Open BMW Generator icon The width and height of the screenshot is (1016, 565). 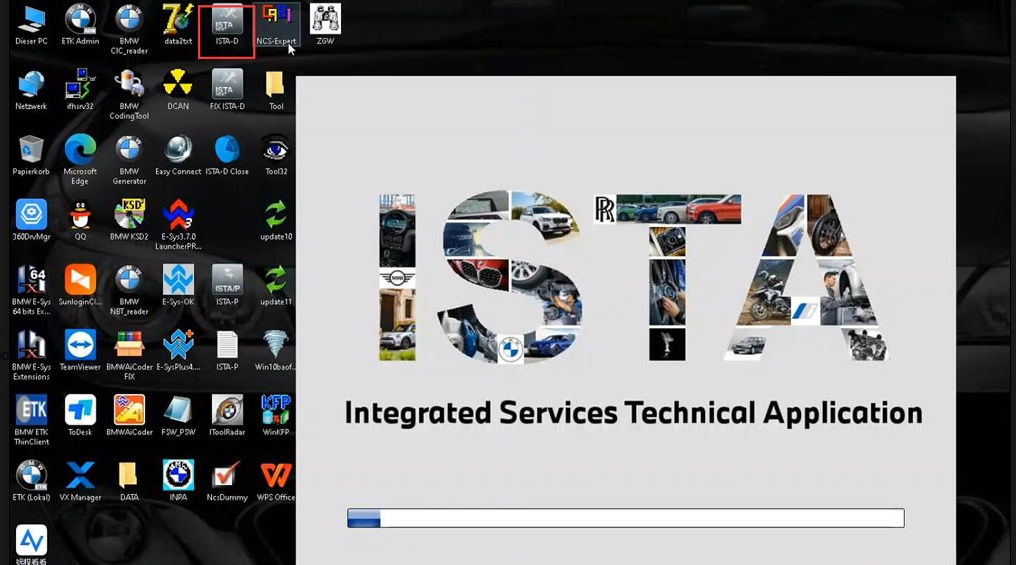pos(129,160)
